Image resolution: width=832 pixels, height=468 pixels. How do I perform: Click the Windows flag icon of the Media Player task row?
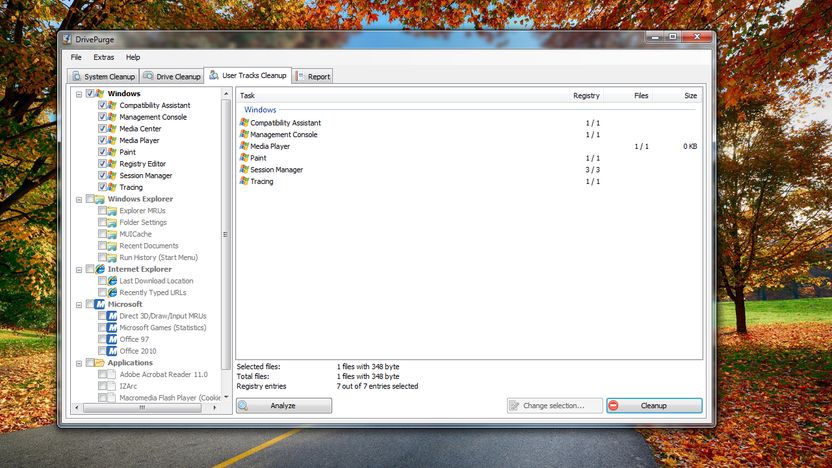(x=244, y=146)
